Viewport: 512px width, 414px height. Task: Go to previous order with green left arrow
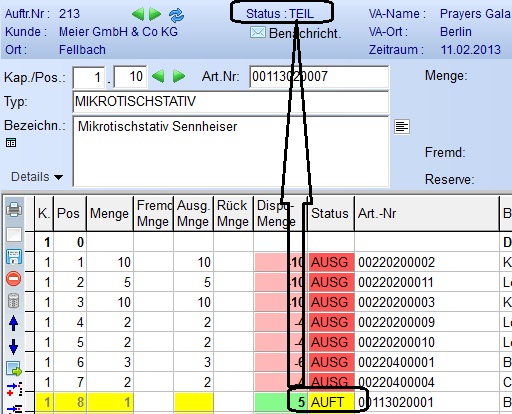point(138,14)
